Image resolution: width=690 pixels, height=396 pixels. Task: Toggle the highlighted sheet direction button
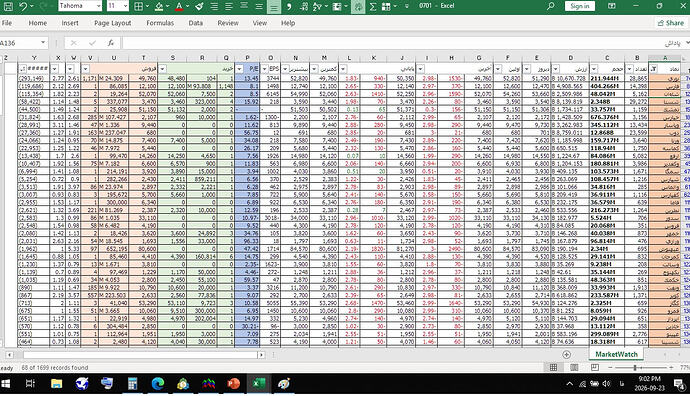pyautogui.click(x=358, y=6)
